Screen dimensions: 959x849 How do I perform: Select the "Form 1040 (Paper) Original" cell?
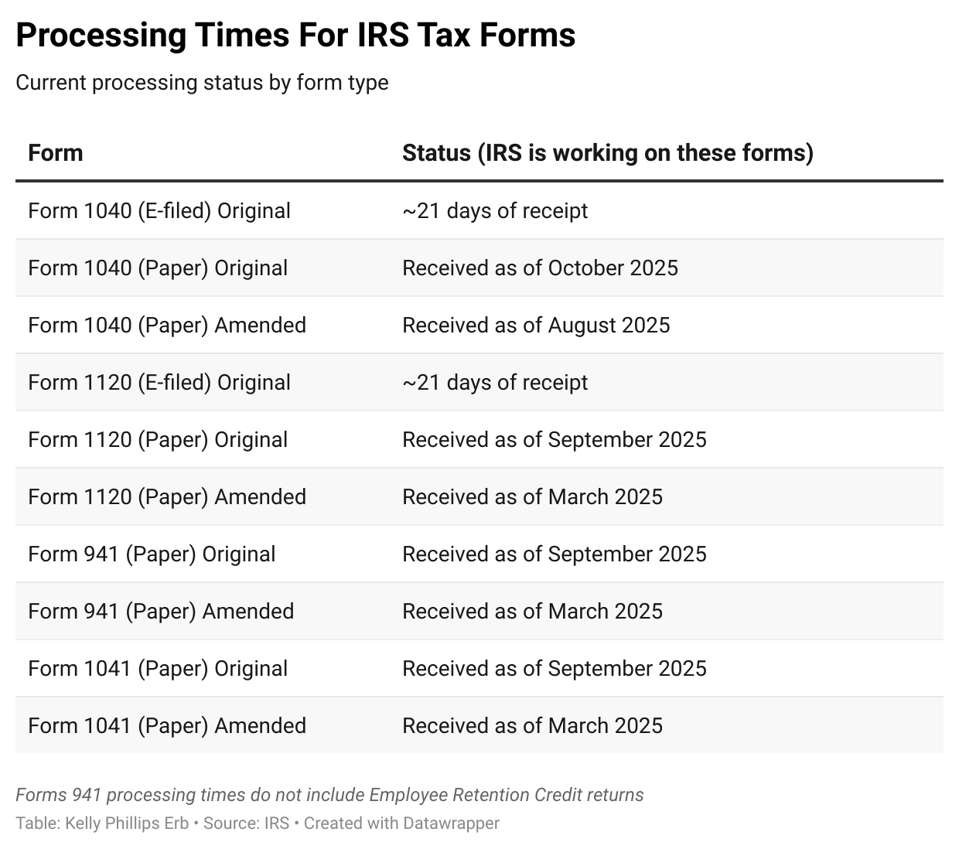tap(158, 268)
